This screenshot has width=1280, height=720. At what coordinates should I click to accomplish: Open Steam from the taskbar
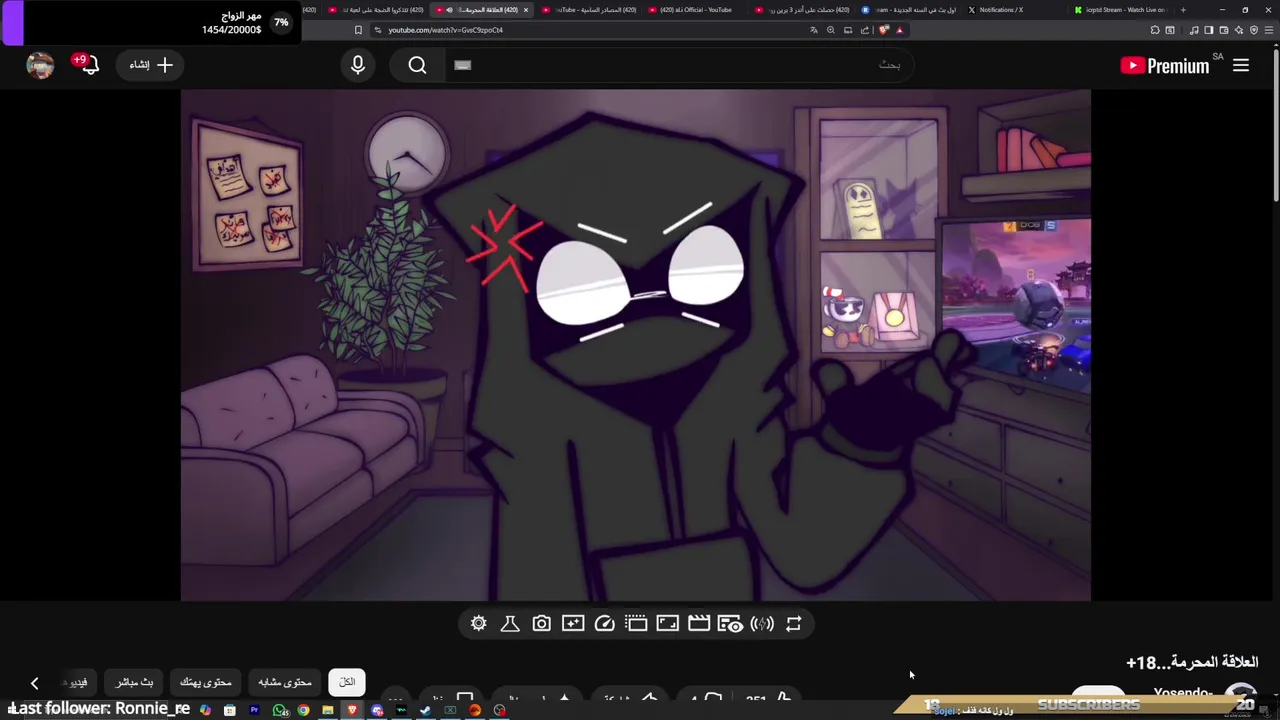425,710
